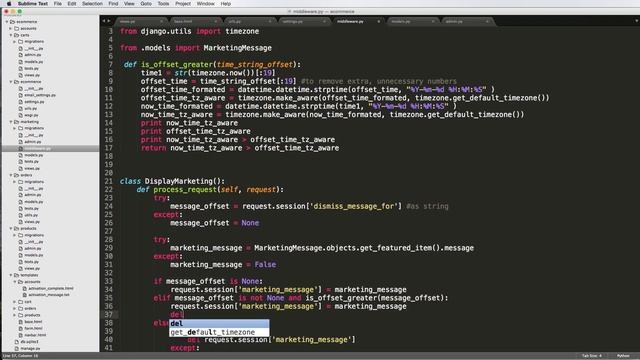Click line number 21 in the gutter
640x360 pixels.
tap(108, 181)
